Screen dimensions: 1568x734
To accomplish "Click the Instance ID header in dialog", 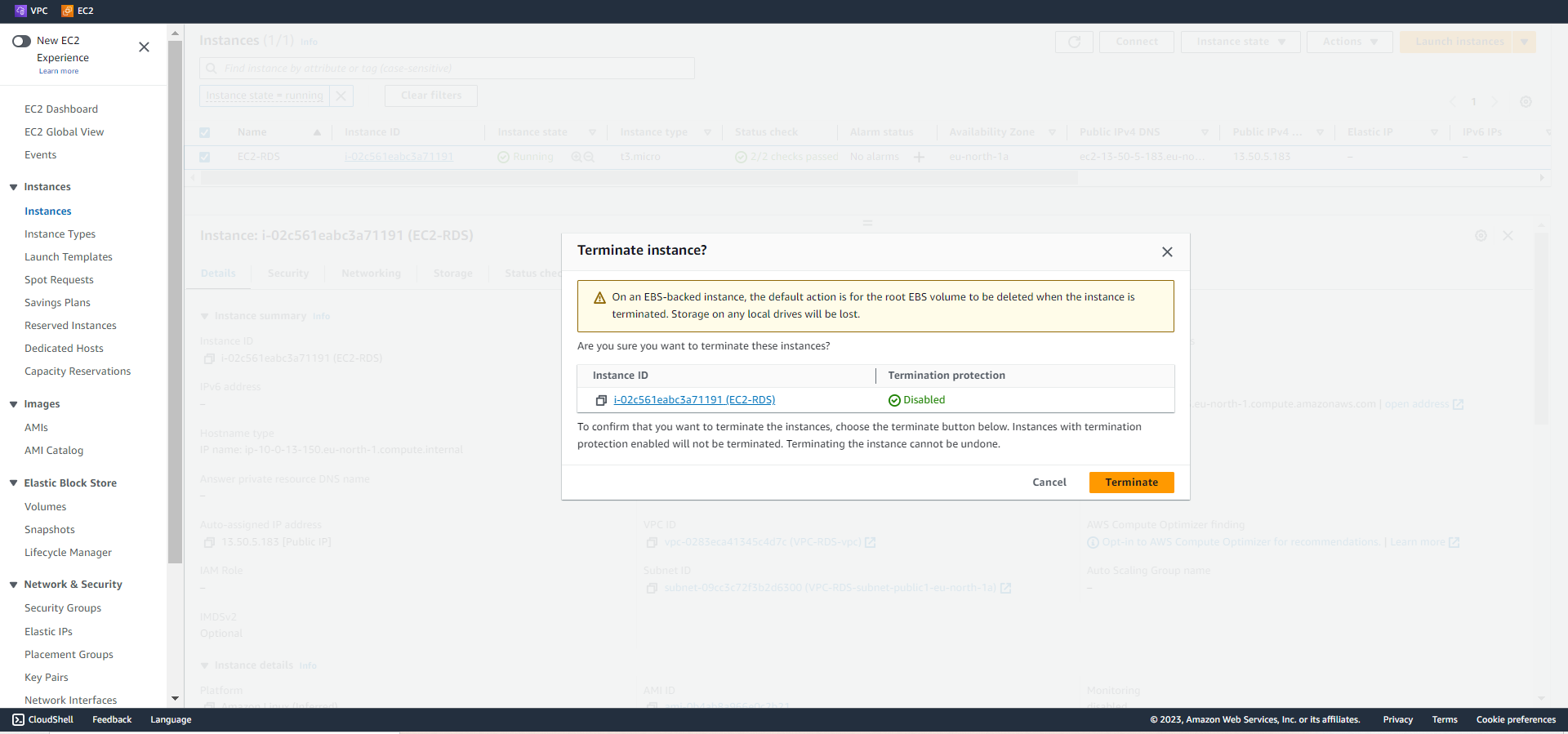I will tap(620, 376).
